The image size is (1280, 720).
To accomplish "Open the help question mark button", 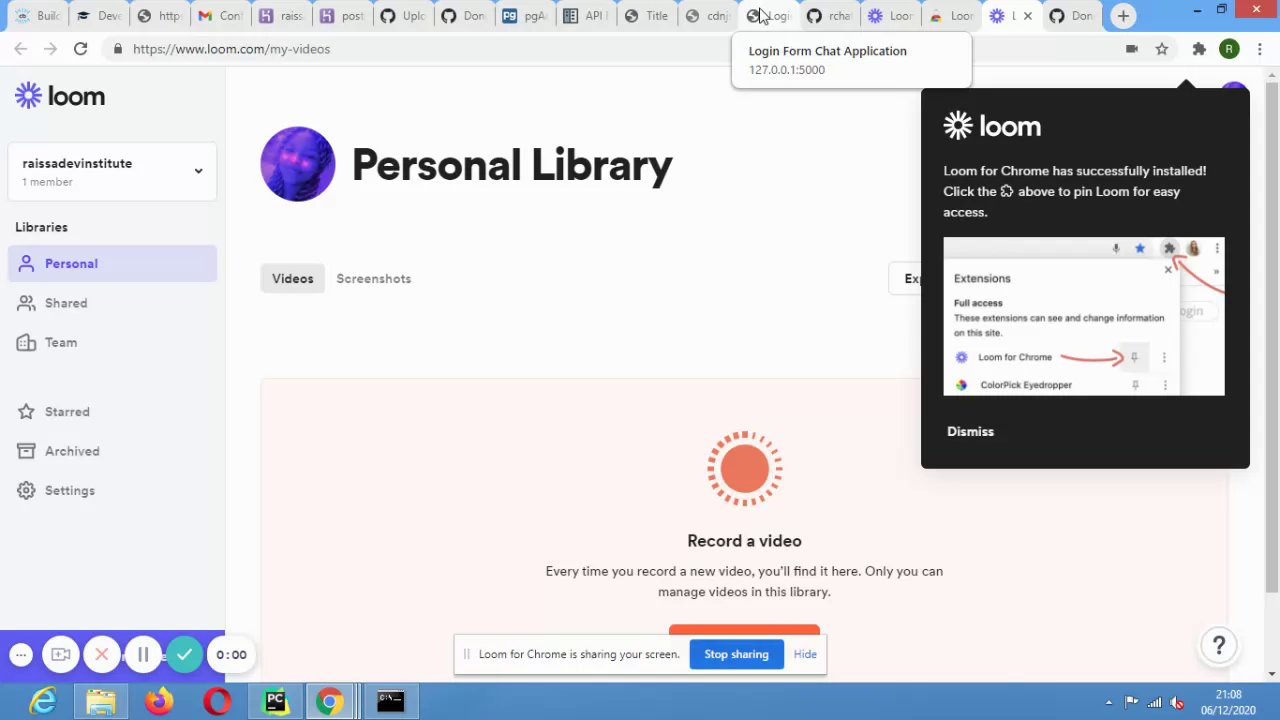I will pyautogui.click(x=1219, y=646).
